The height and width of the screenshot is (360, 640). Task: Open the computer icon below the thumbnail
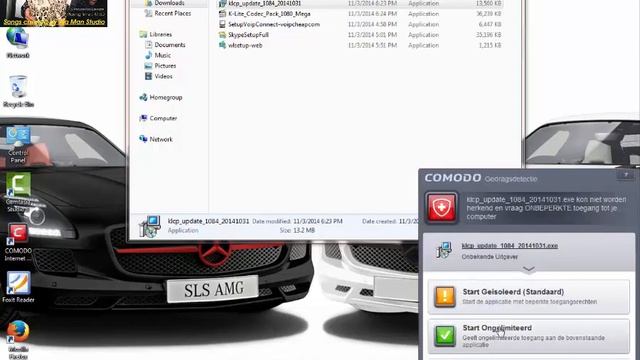click(18, 43)
